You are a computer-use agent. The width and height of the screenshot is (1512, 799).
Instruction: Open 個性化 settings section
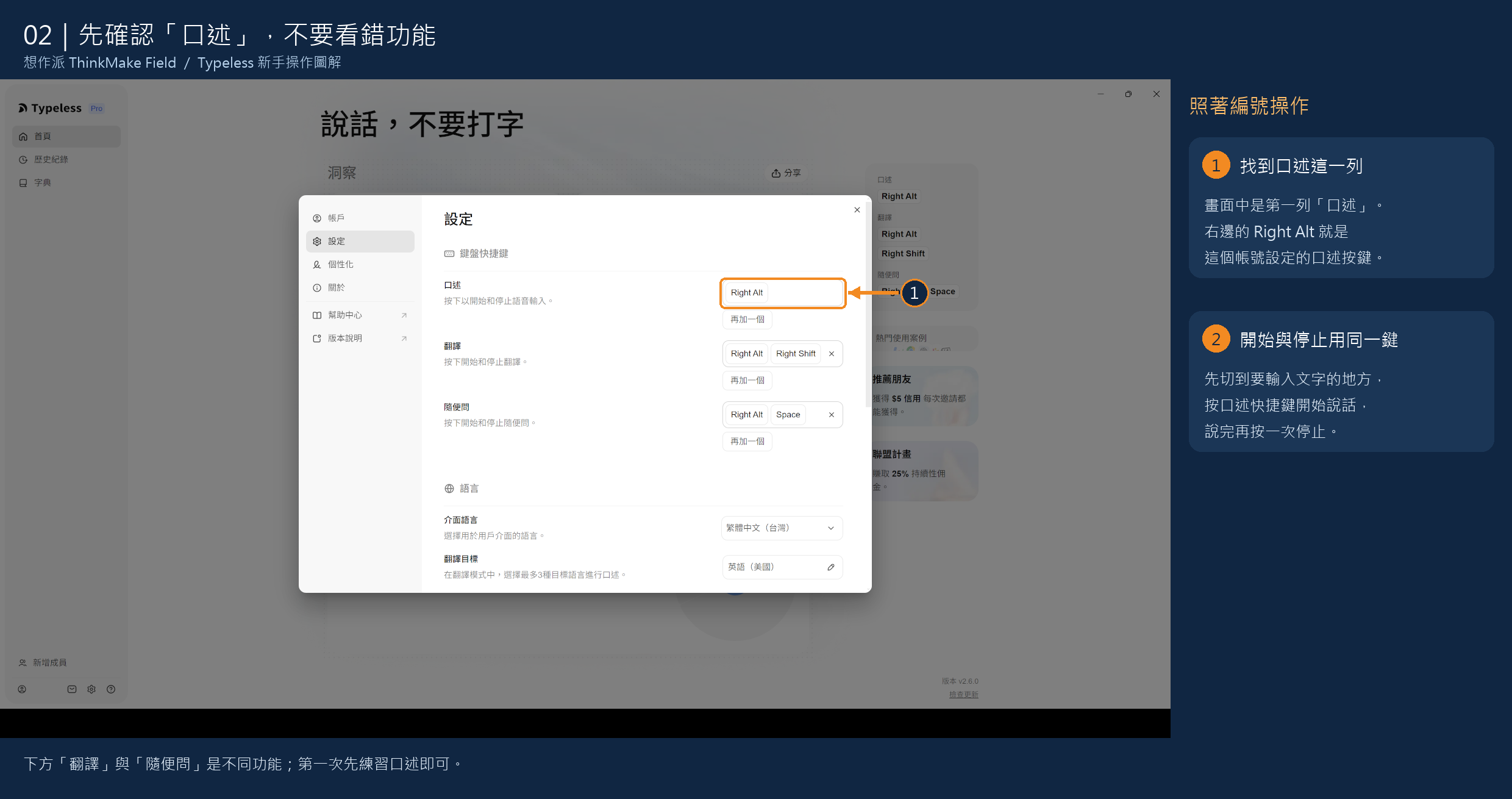pos(360,264)
